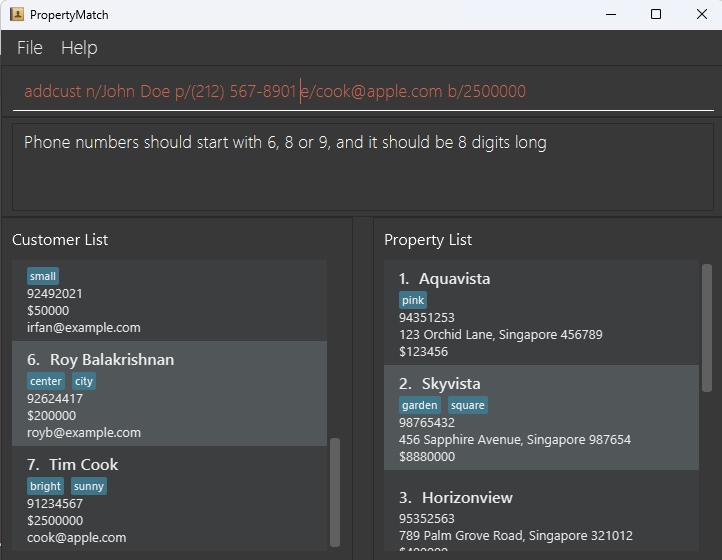Image resolution: width=722 pixels, height=560 pixels.
Task: Click email royb@example.com
Action: 84,433
